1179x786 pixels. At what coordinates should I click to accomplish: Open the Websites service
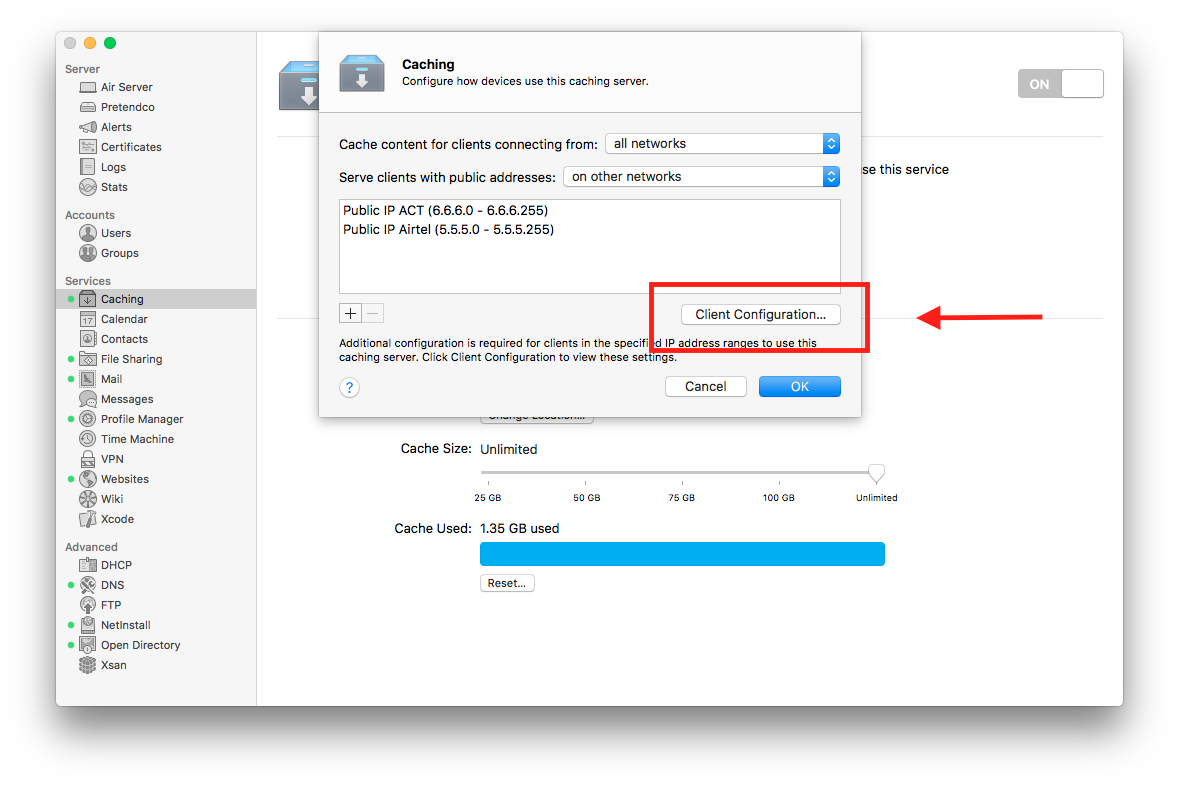[125, 479]
